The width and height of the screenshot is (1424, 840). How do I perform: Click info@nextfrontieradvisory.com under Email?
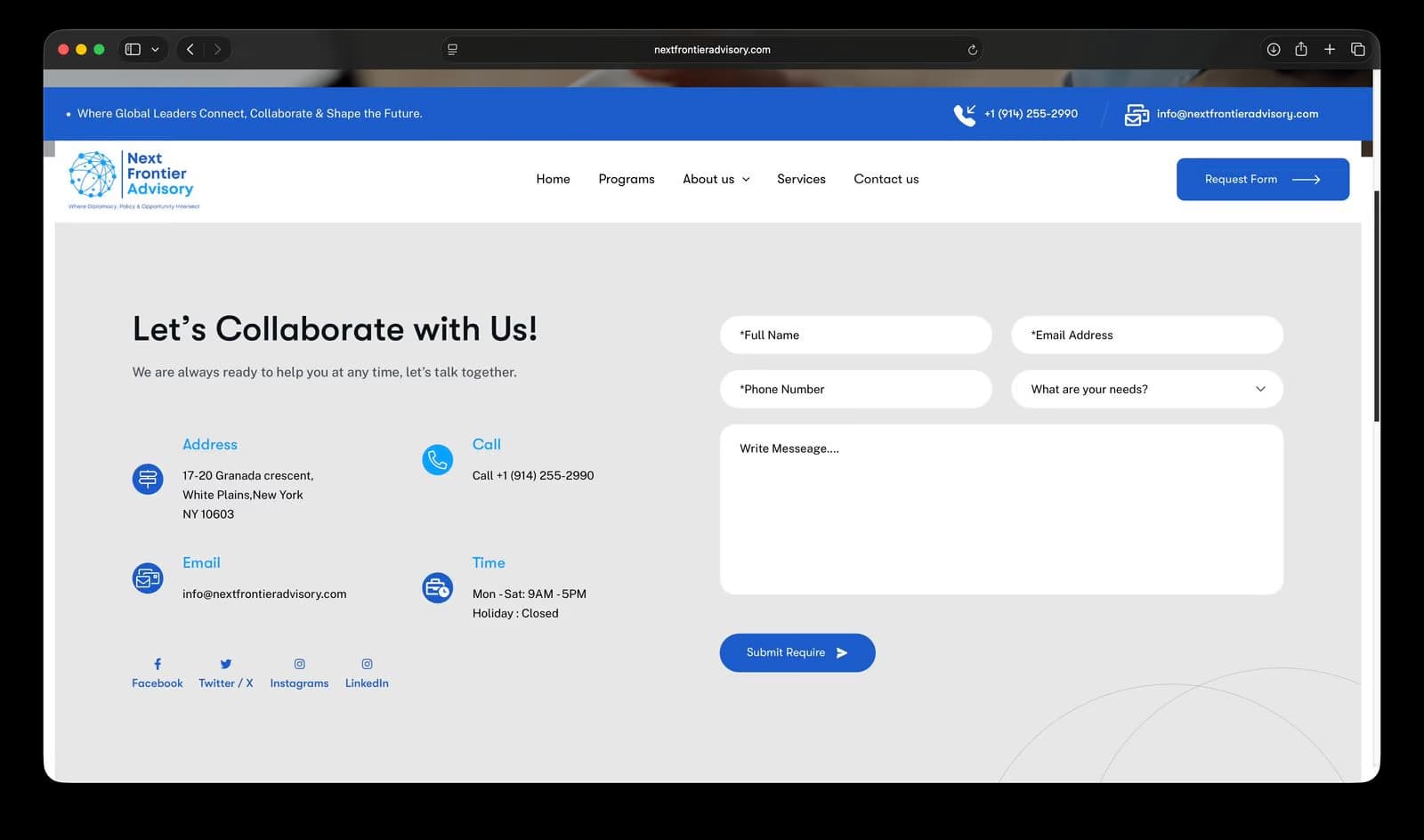point(264,594)
